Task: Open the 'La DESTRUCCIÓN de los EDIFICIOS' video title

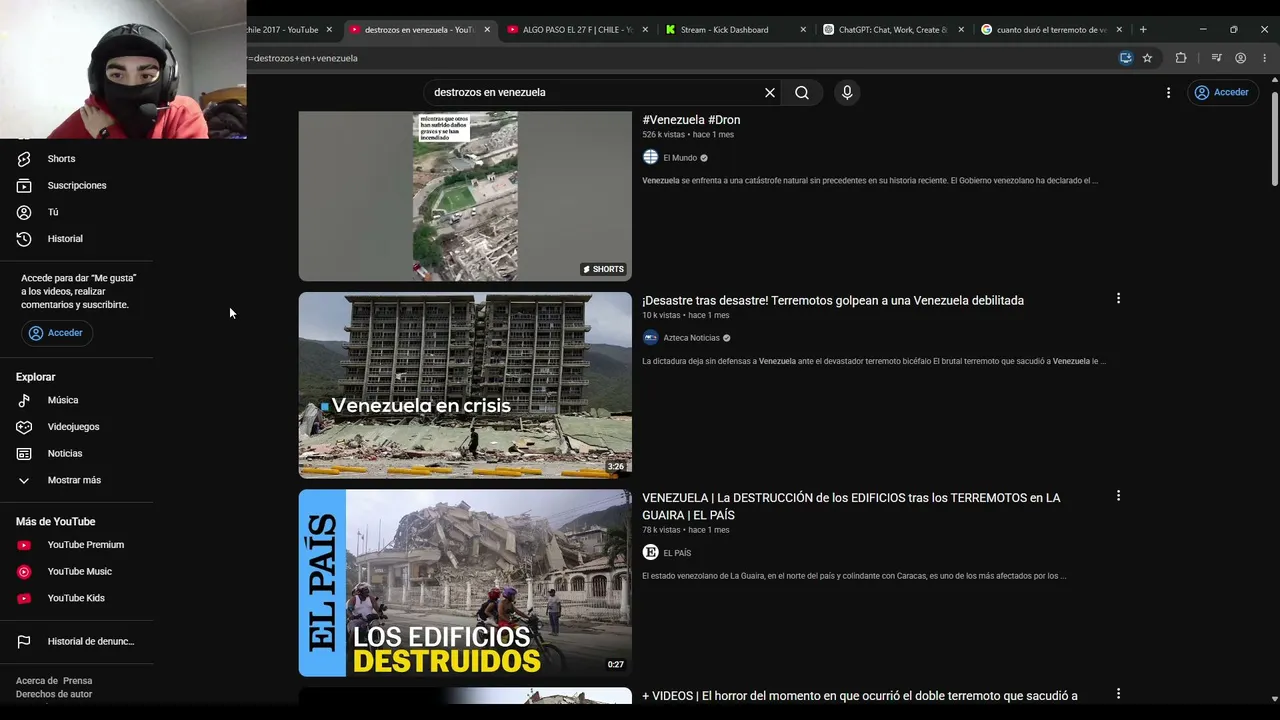Action: [851, 506]
